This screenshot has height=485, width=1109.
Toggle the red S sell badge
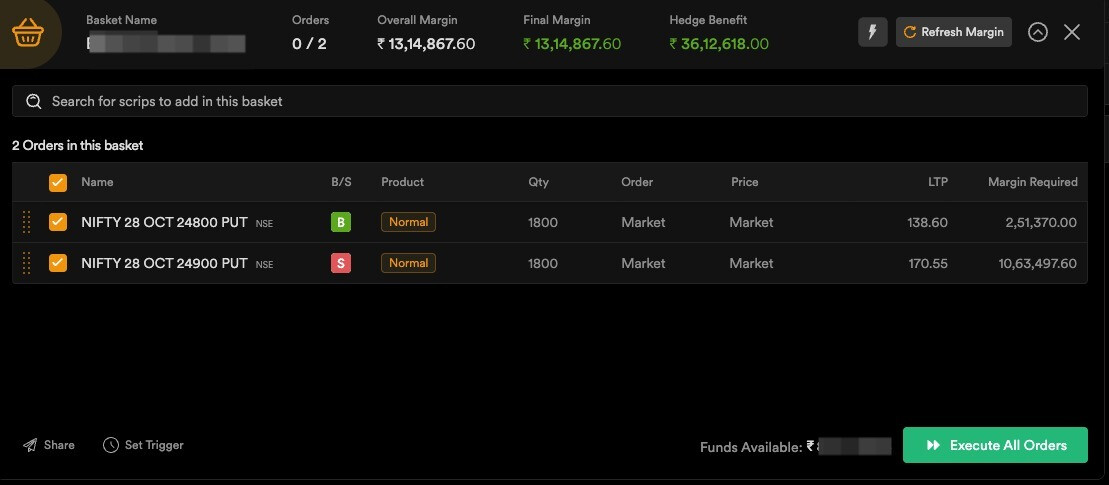coord(341,263)
